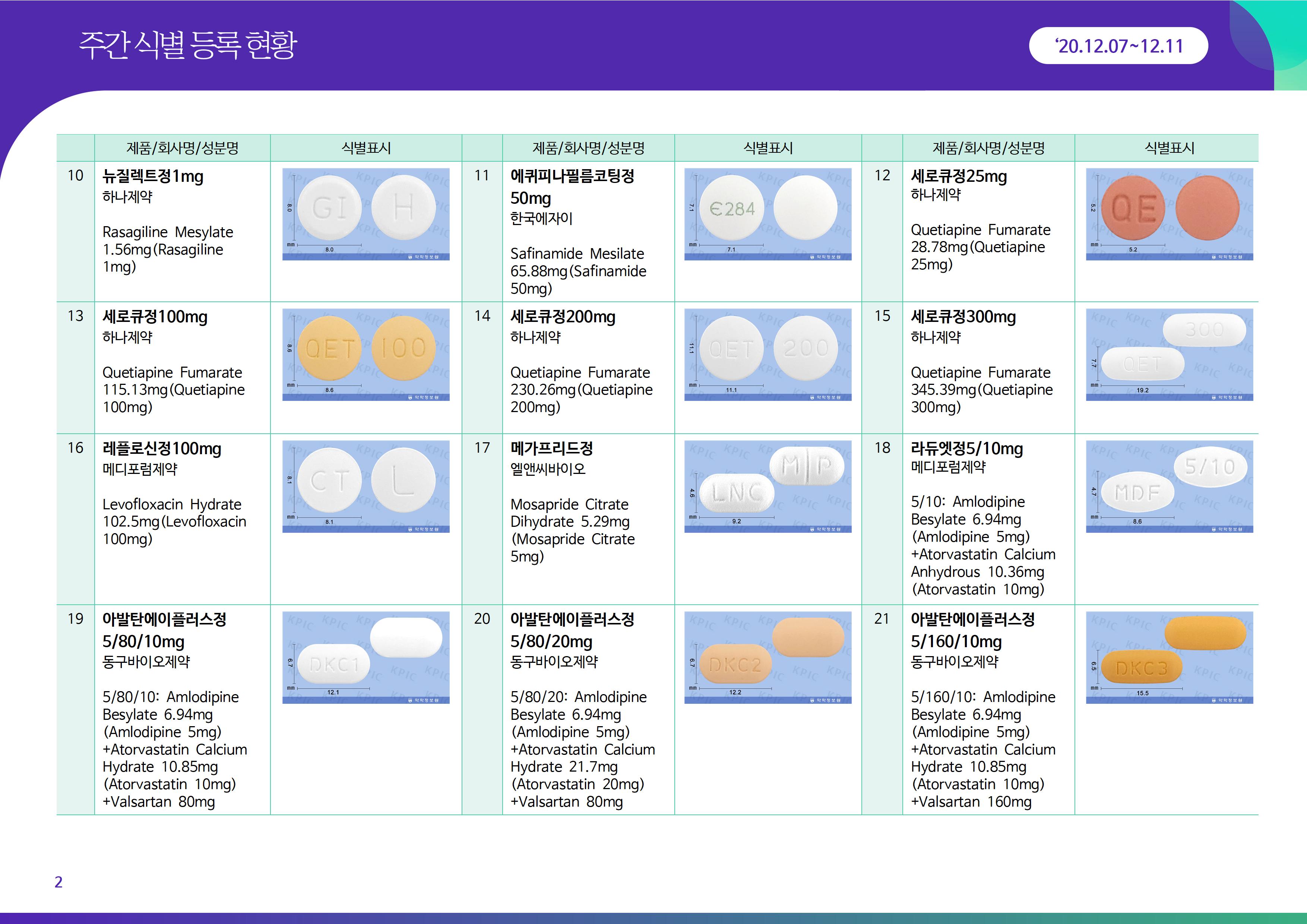This screenshot has width=1307, height=924.
Task: Click the CT L tablet image
Action: click(x=365, y=486)
